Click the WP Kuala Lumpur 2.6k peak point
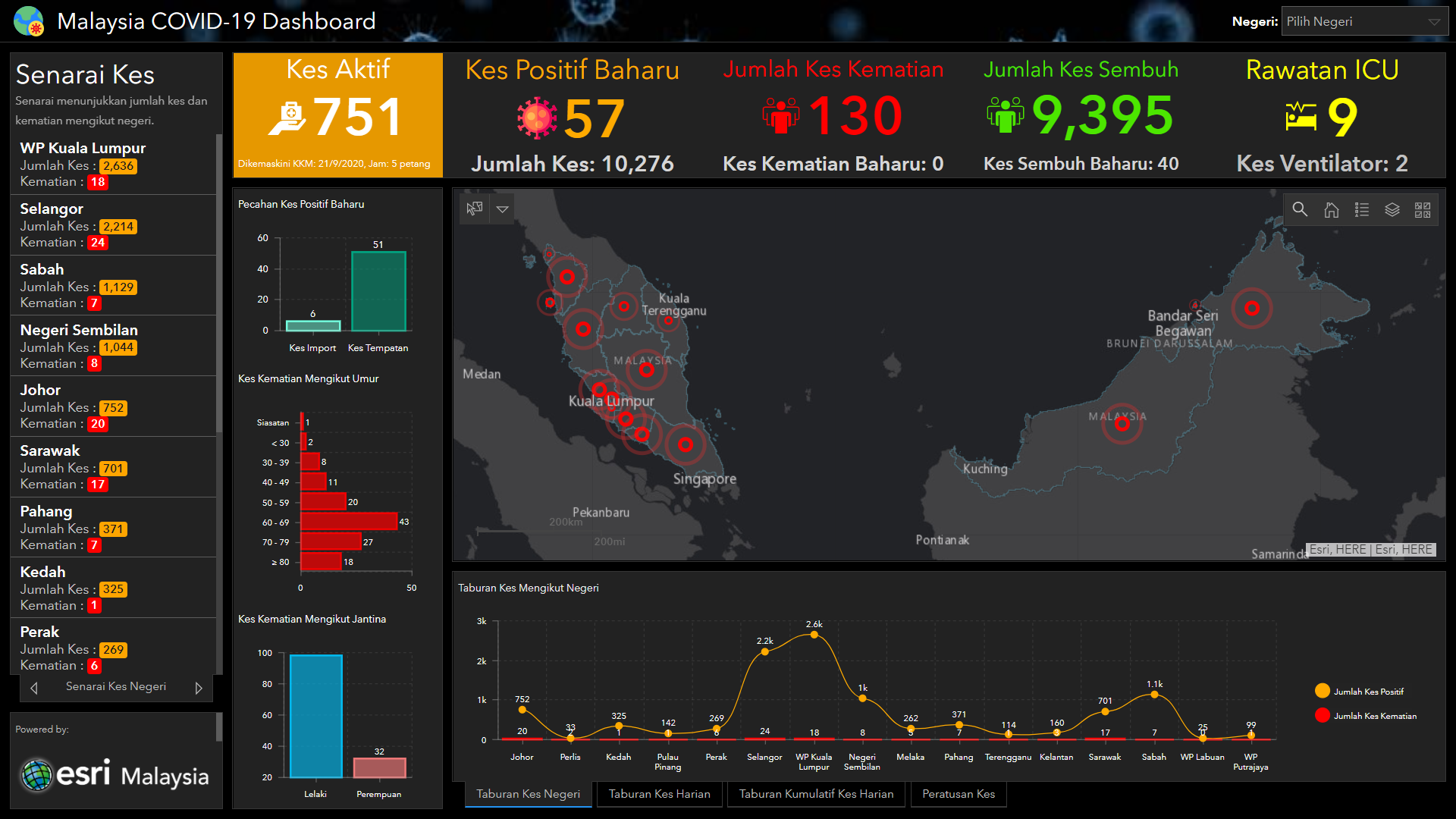This screenshot has height=819, width=1456. 814,635
